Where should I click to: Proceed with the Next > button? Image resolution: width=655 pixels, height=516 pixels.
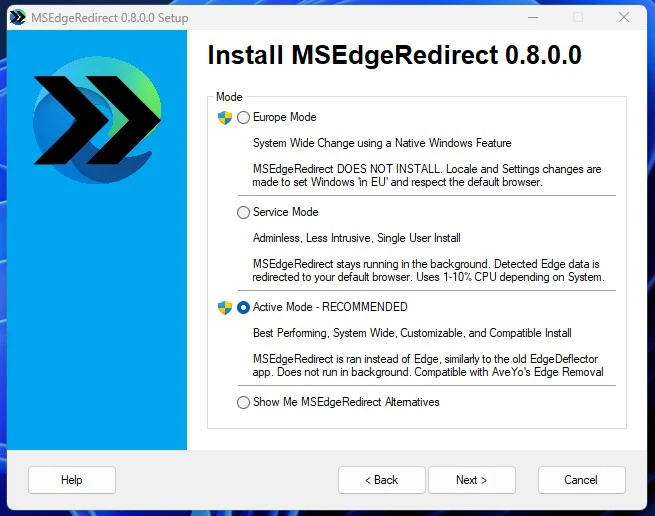coord(472,480)
